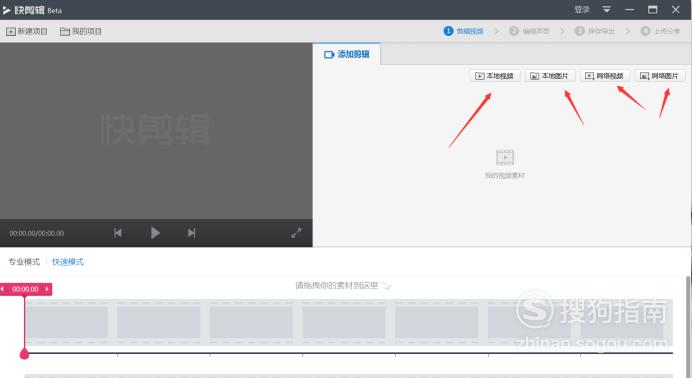The width and height of the screenshot is (692, 378).
Task: Add online footage via 网络视频 button
Action: (605, 76)
